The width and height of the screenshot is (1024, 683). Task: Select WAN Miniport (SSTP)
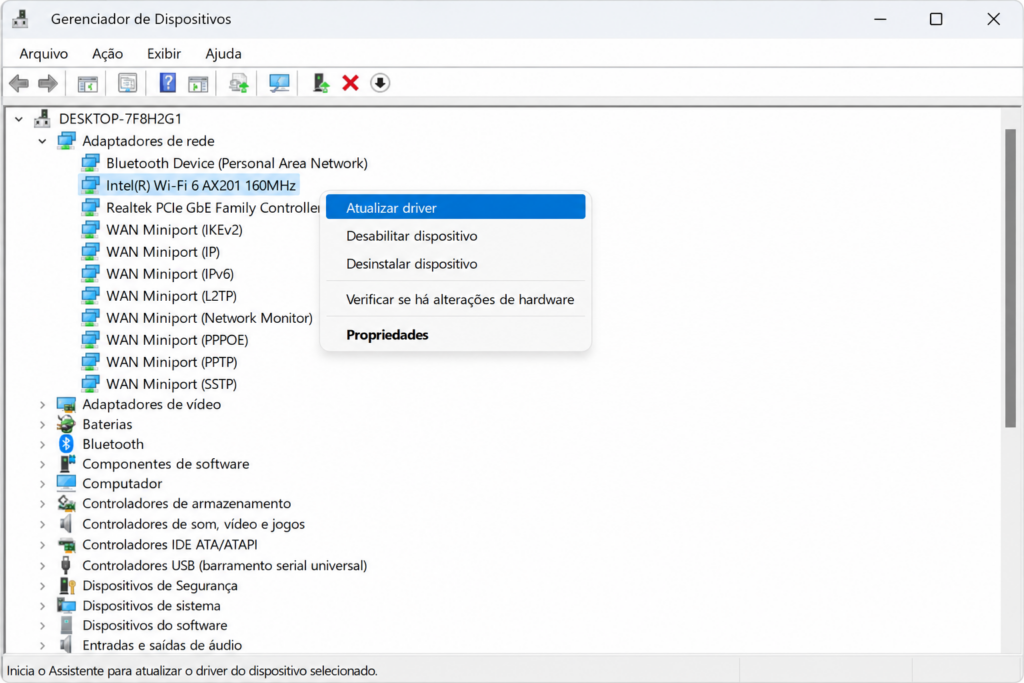coord(171,385)
